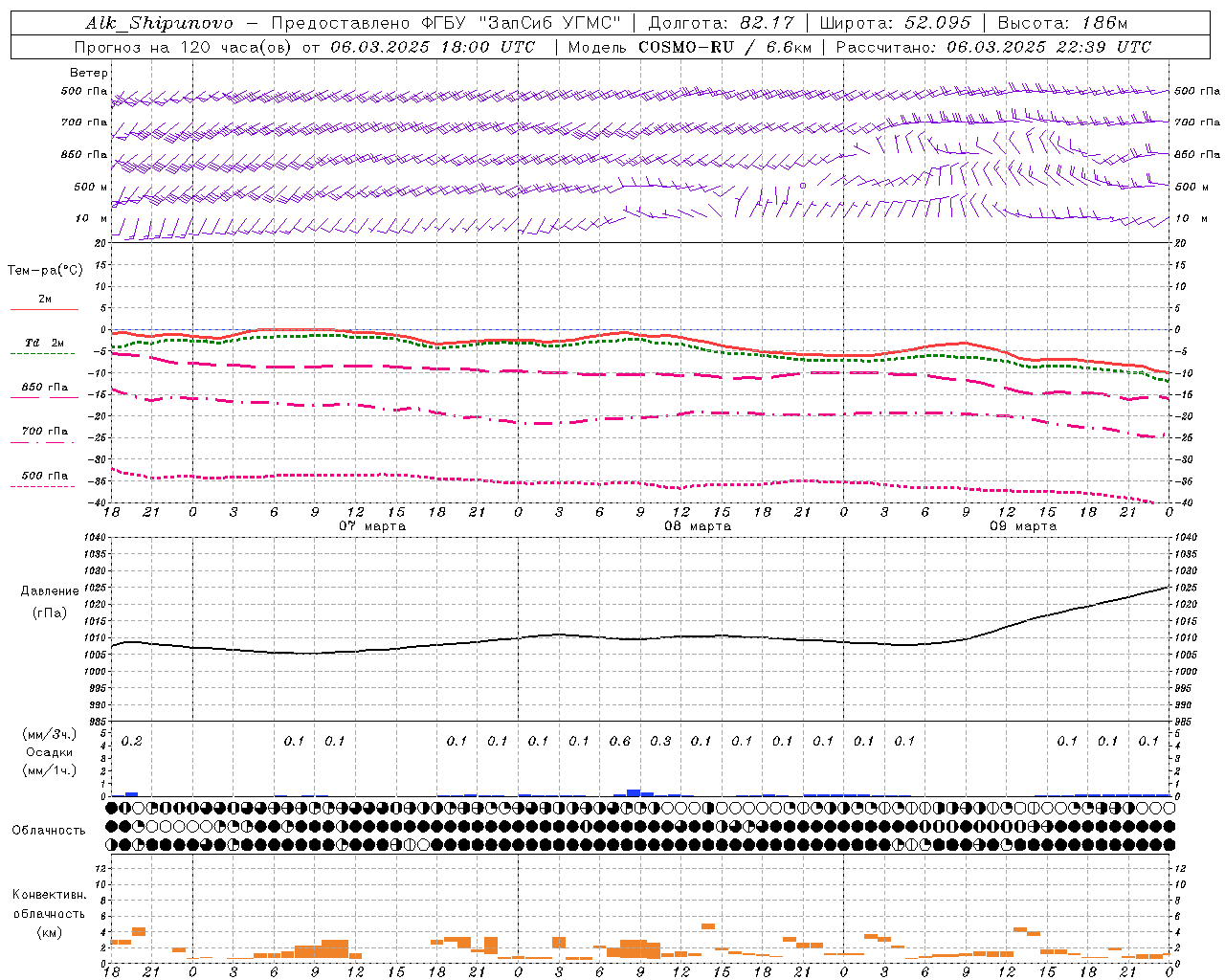The width and height of the screenshot is (1225, 980).
Task: Click the '(мм/3ч.)' unit label
Action: 49,734
